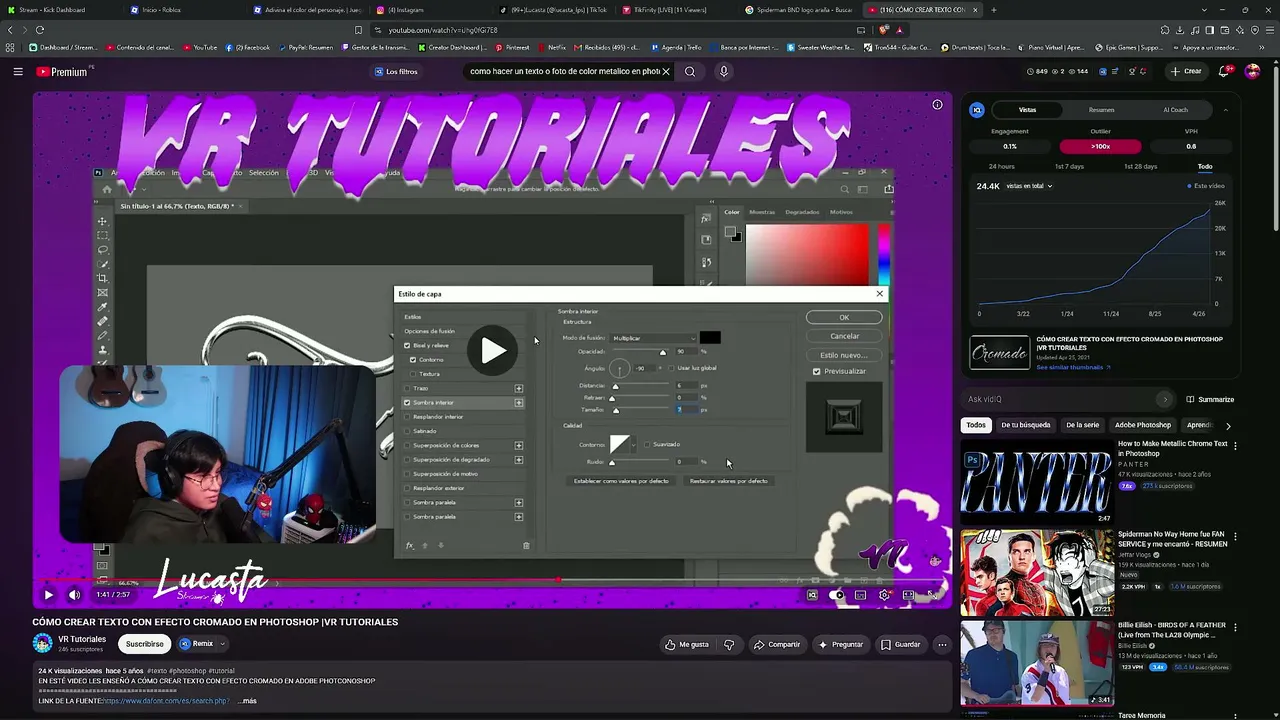Open more actions menu under video
Viewport: 1280px width, 720px height.
942,645
